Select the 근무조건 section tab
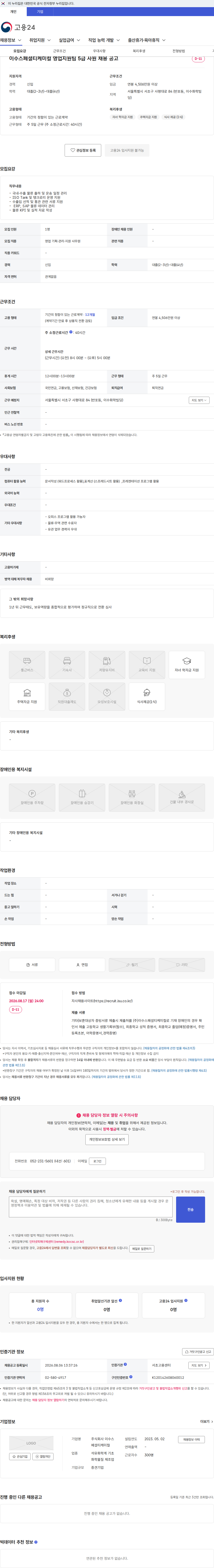The height and width of the screenshot is (1568, 214). tap(60, 51)
